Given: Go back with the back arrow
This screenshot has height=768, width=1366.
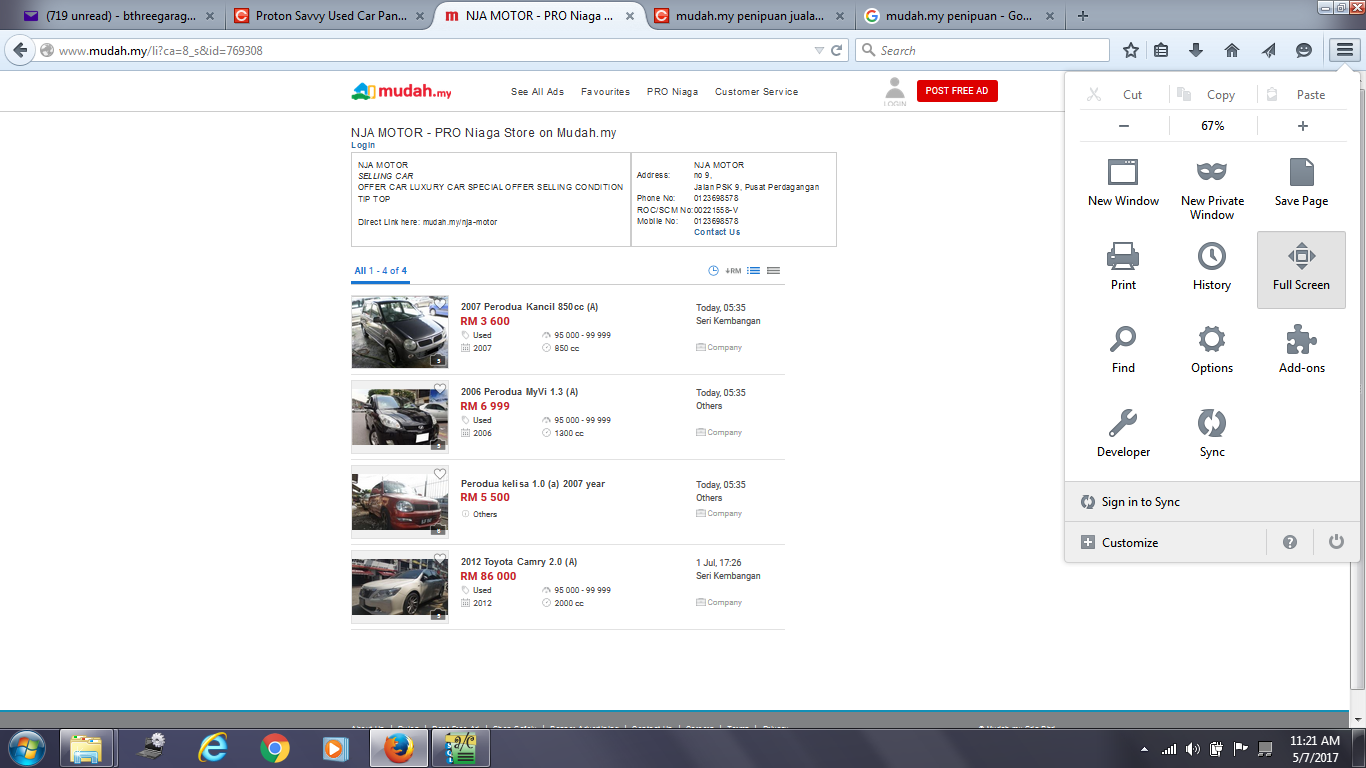Looking at the screenshot, I should [20, 50].
